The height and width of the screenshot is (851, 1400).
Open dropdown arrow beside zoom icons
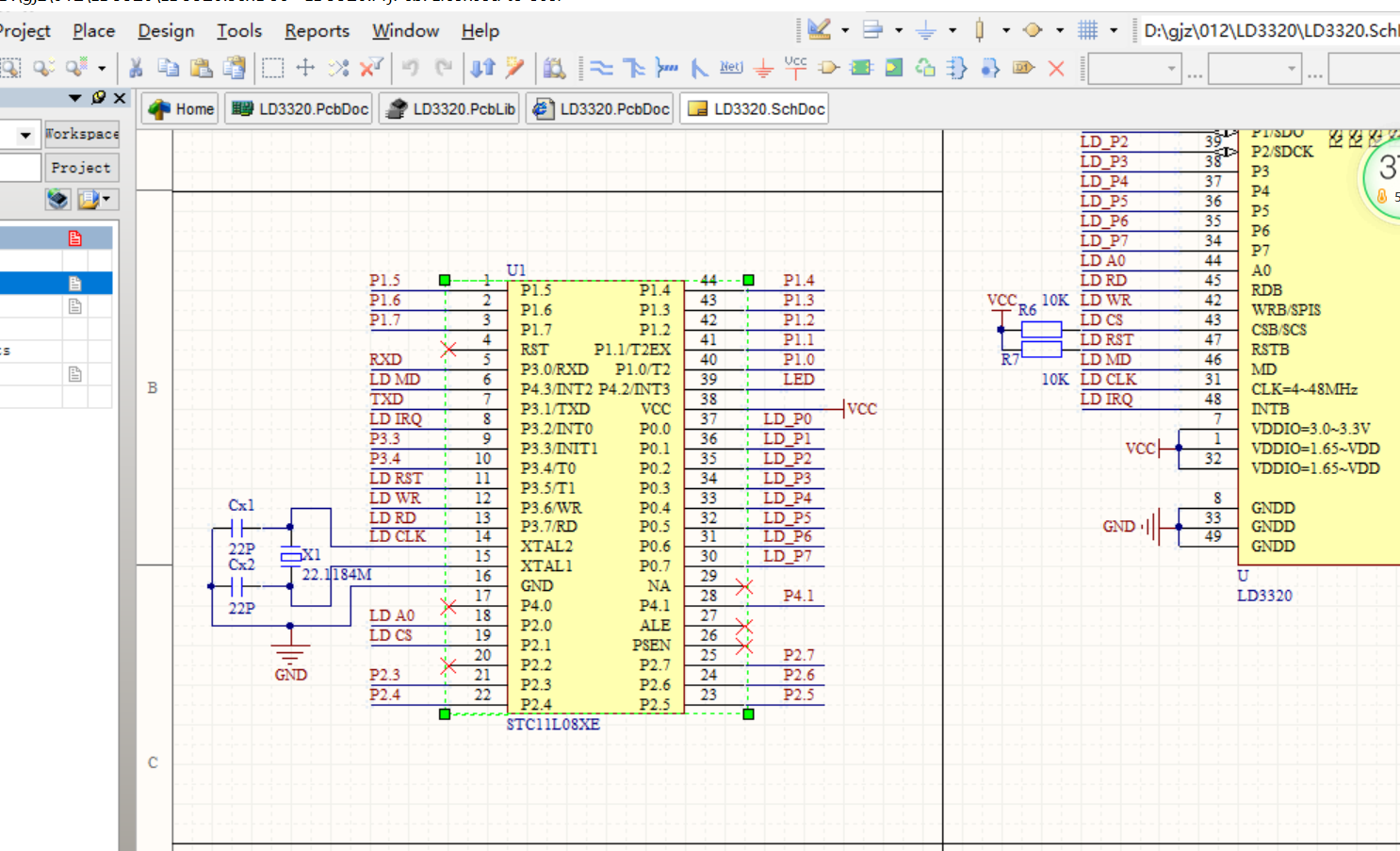pos(102,68)
